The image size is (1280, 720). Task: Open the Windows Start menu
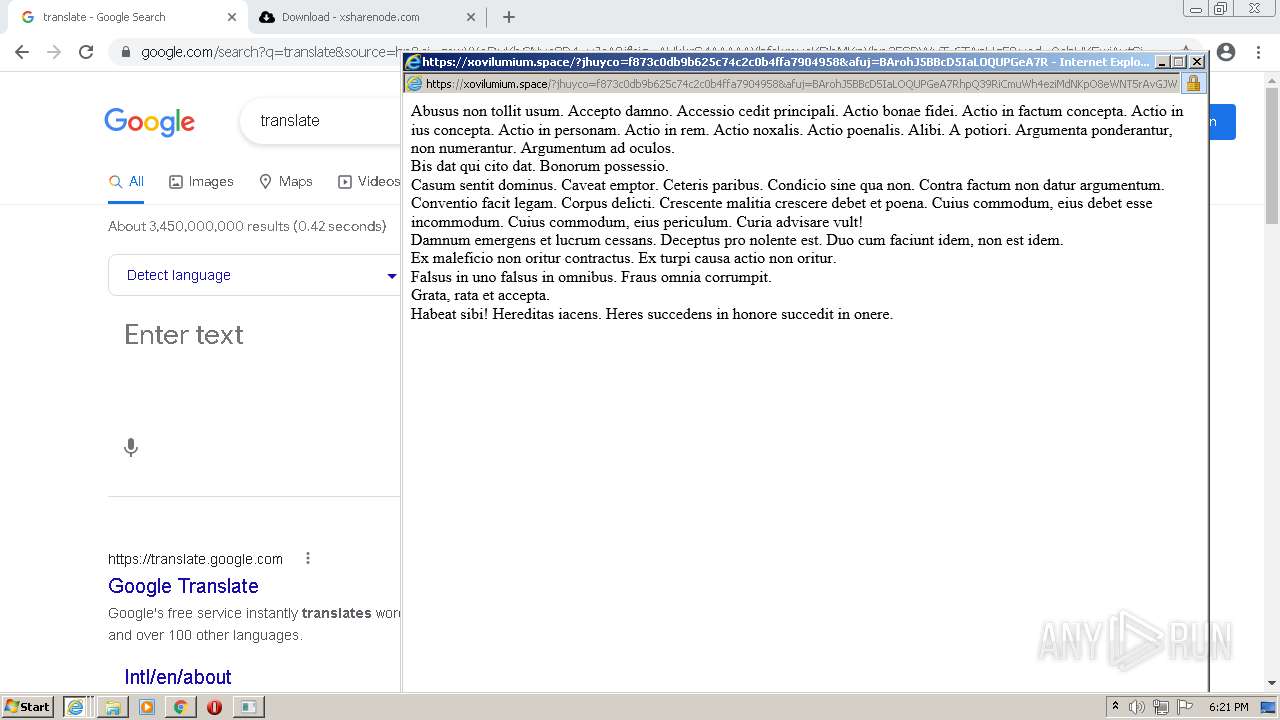[x=28, y=707]
